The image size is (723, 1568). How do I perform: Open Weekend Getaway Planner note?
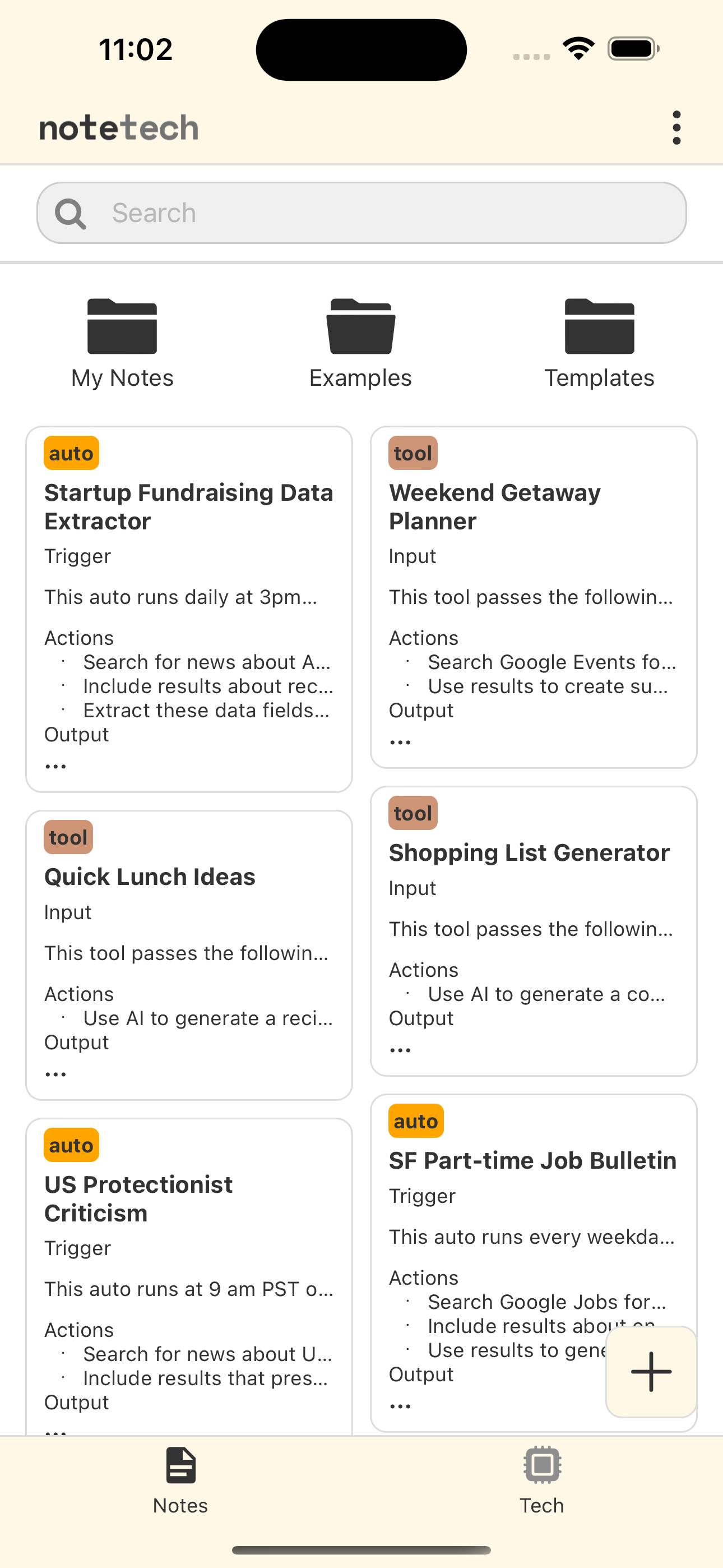tap(494, 506)
